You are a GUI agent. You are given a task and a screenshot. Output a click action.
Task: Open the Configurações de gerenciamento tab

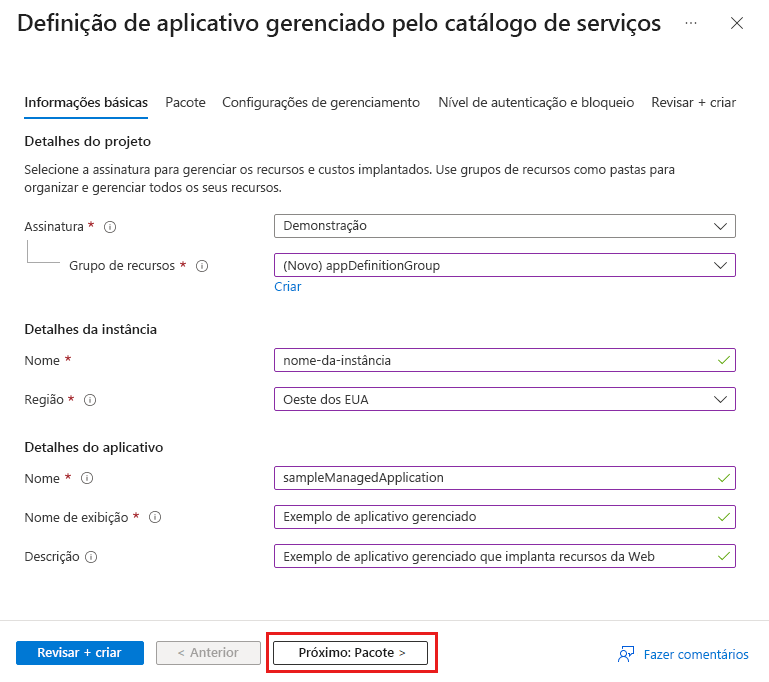pyautogui.click(x=321, y=102)
